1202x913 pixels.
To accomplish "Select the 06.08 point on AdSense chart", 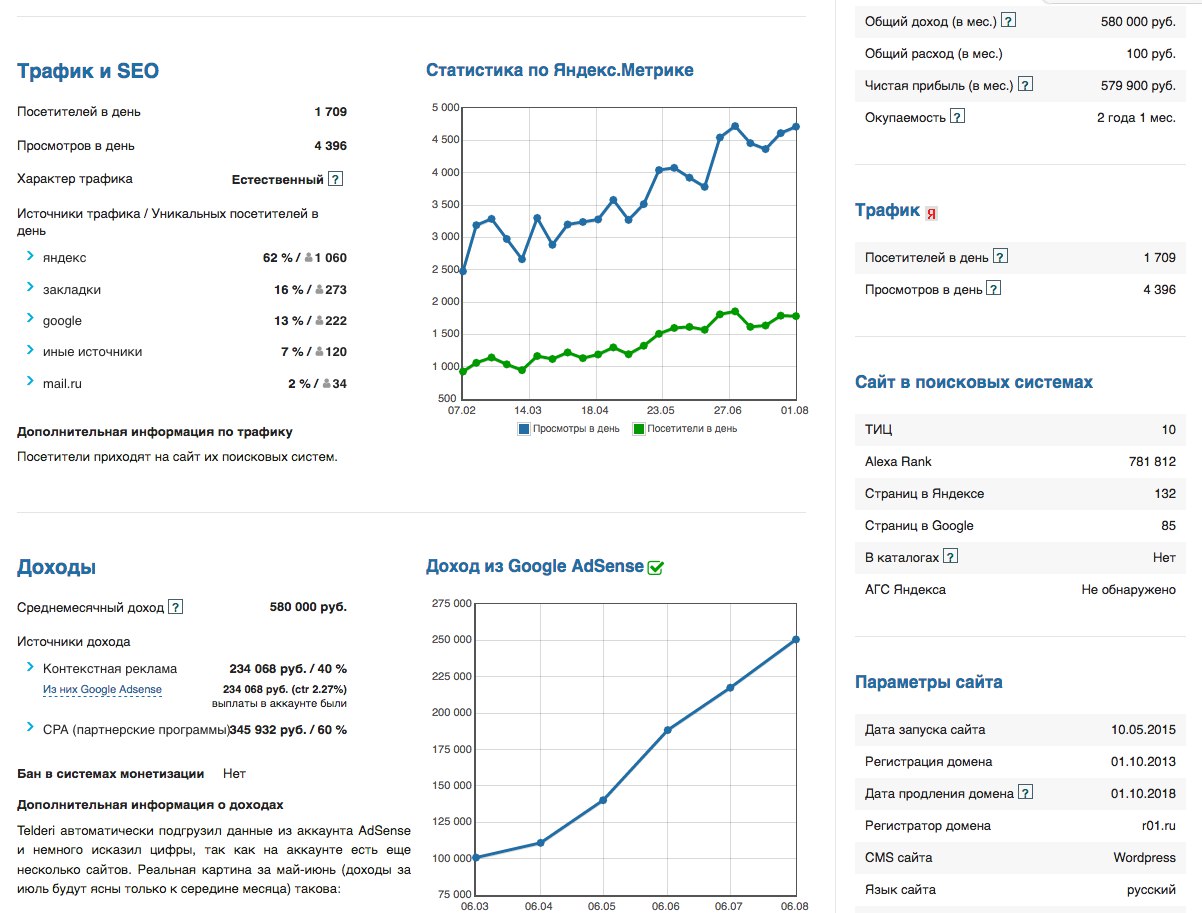I will point(796,640).
